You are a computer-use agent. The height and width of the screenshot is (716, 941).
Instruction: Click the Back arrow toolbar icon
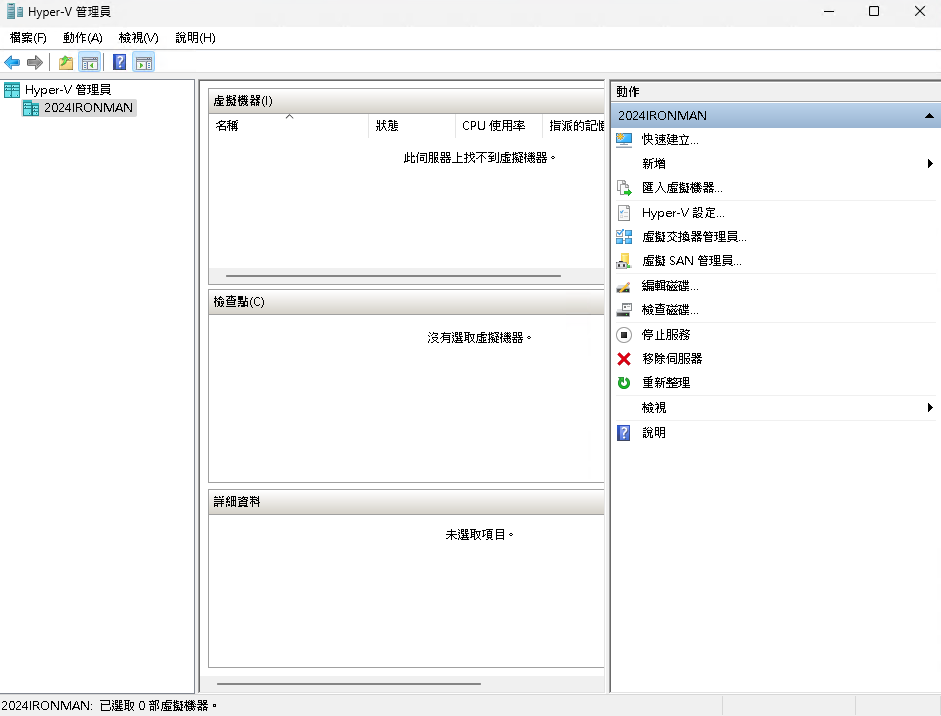[12, 62]
